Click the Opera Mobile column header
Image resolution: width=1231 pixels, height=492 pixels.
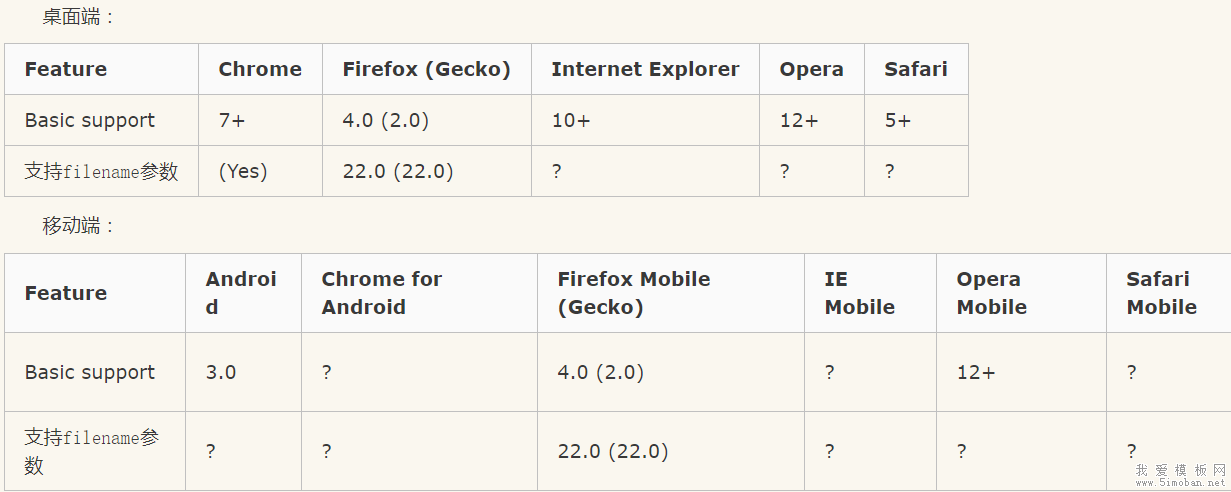(991, 293)
